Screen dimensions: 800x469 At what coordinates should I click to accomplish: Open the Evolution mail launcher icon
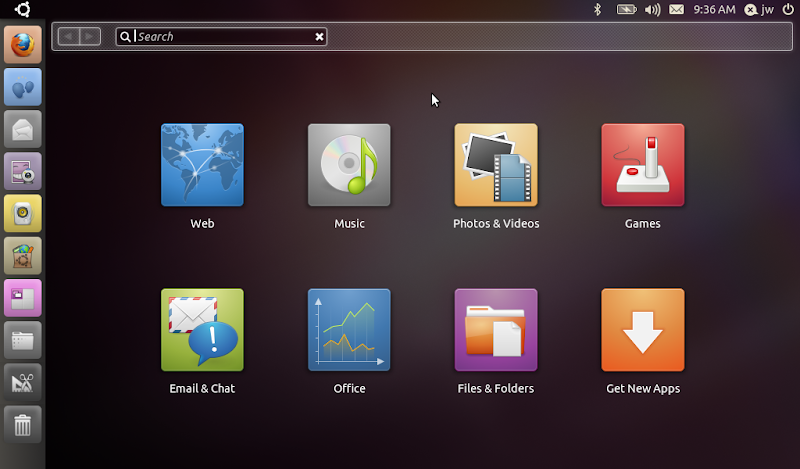pyautogui.click(x=23, y=130)
